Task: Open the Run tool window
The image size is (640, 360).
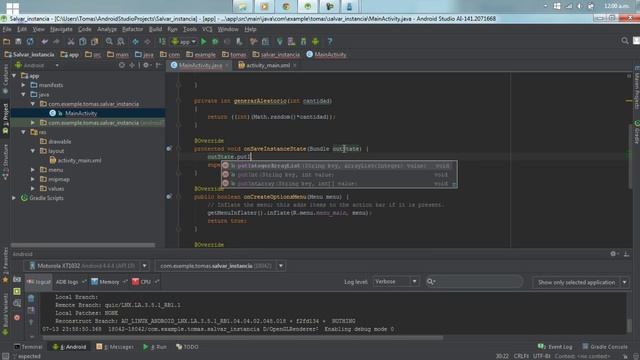Action: (x=155, y=347)
